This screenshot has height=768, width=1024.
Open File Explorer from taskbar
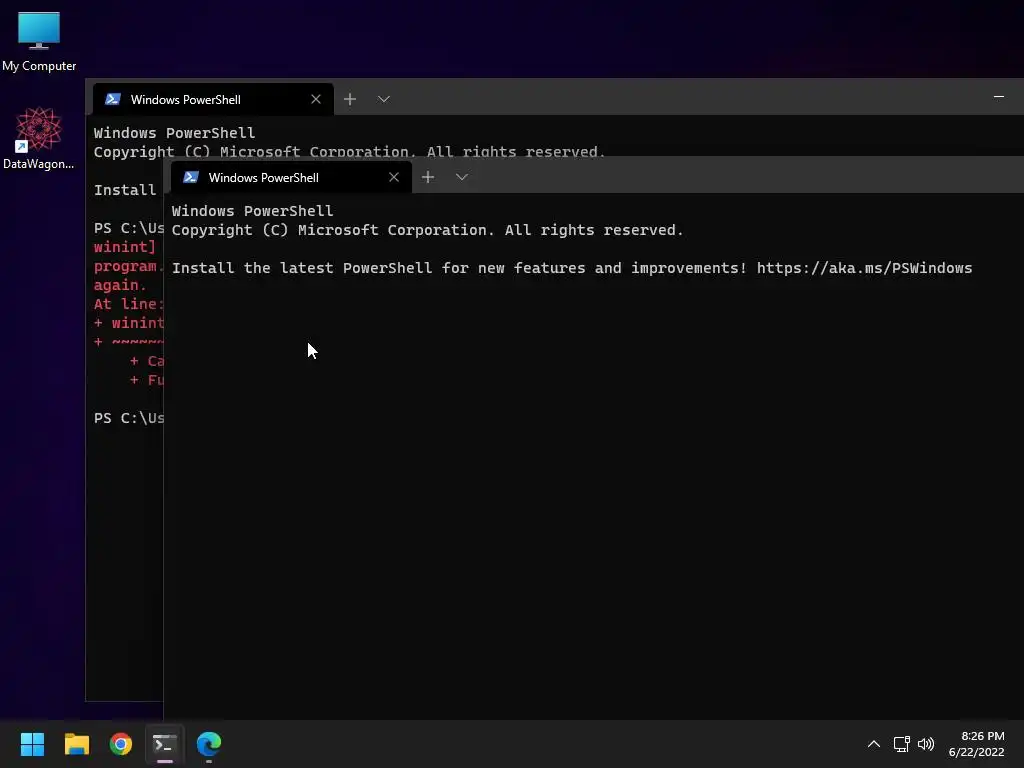pyautogui.click(x=76, y=744)
